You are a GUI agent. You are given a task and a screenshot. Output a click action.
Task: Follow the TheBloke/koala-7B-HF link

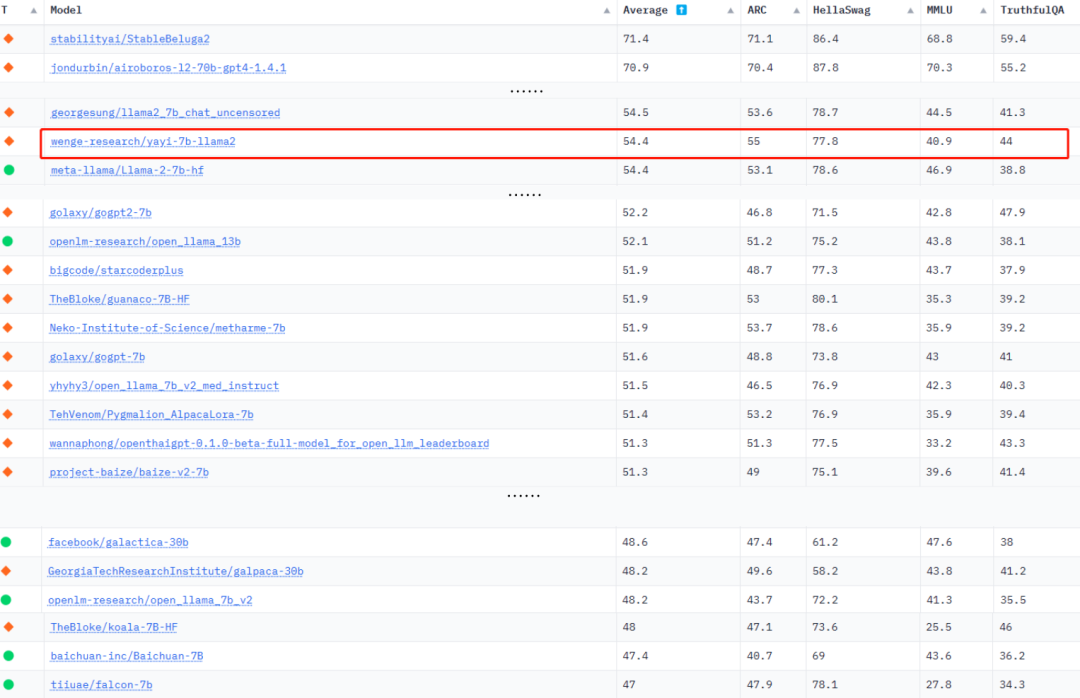114,628
